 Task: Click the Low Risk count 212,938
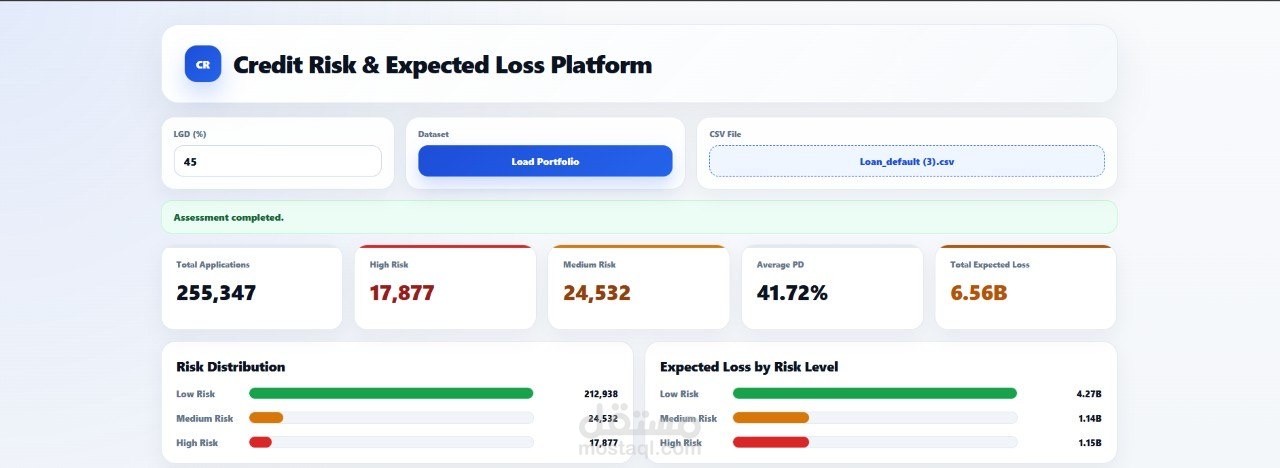pos(601,394)
